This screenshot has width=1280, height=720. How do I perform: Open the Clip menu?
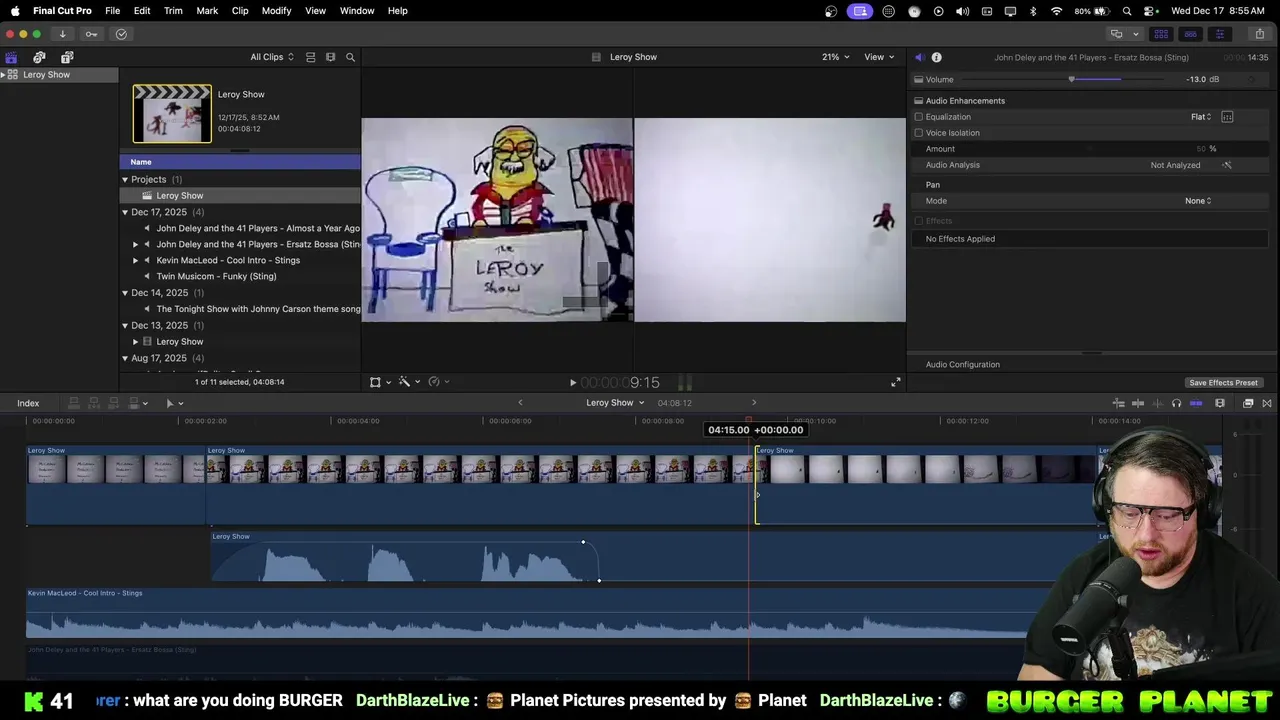(240, 11)
